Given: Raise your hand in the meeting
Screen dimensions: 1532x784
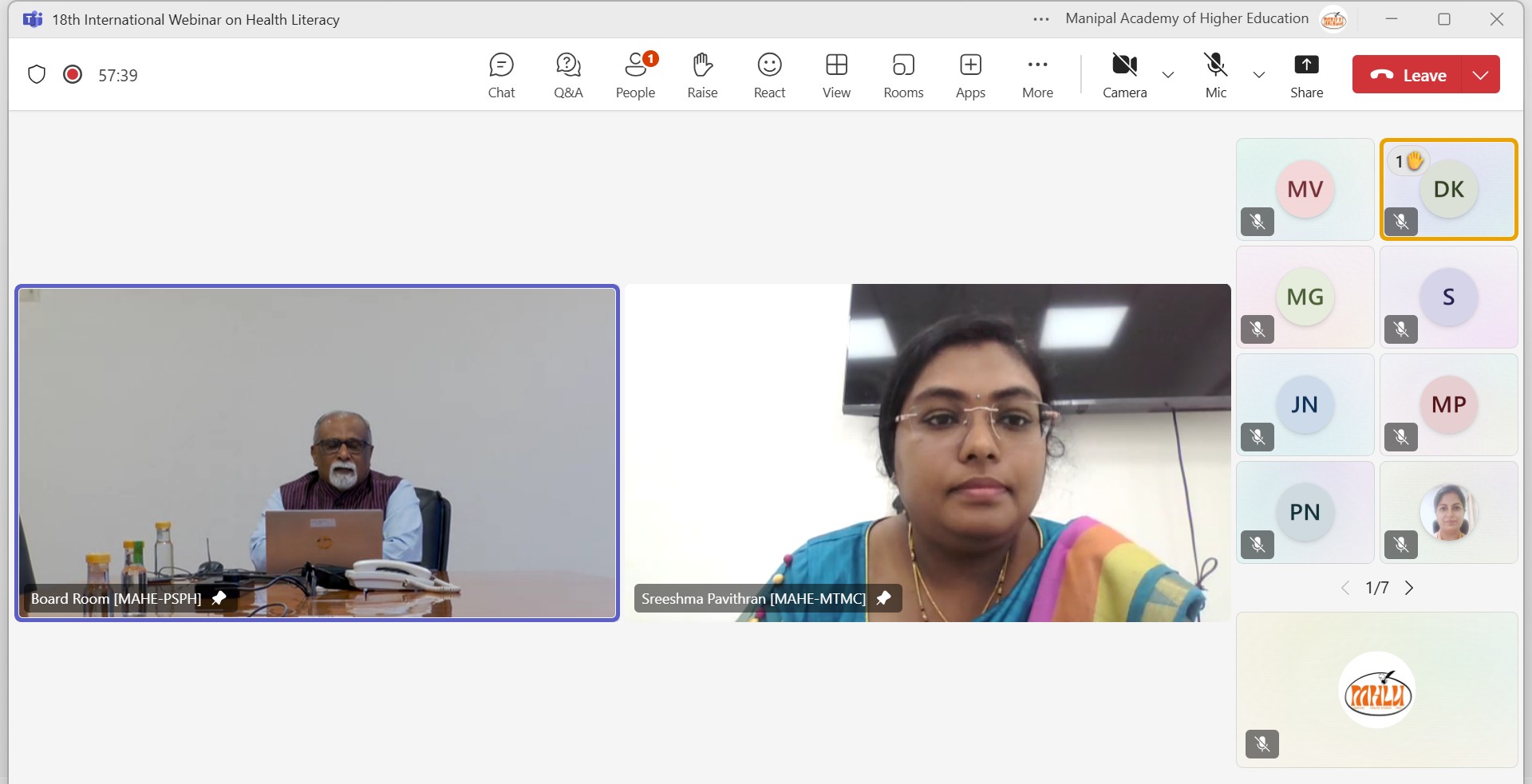Looking at the screenshot, I should (702, 76).
